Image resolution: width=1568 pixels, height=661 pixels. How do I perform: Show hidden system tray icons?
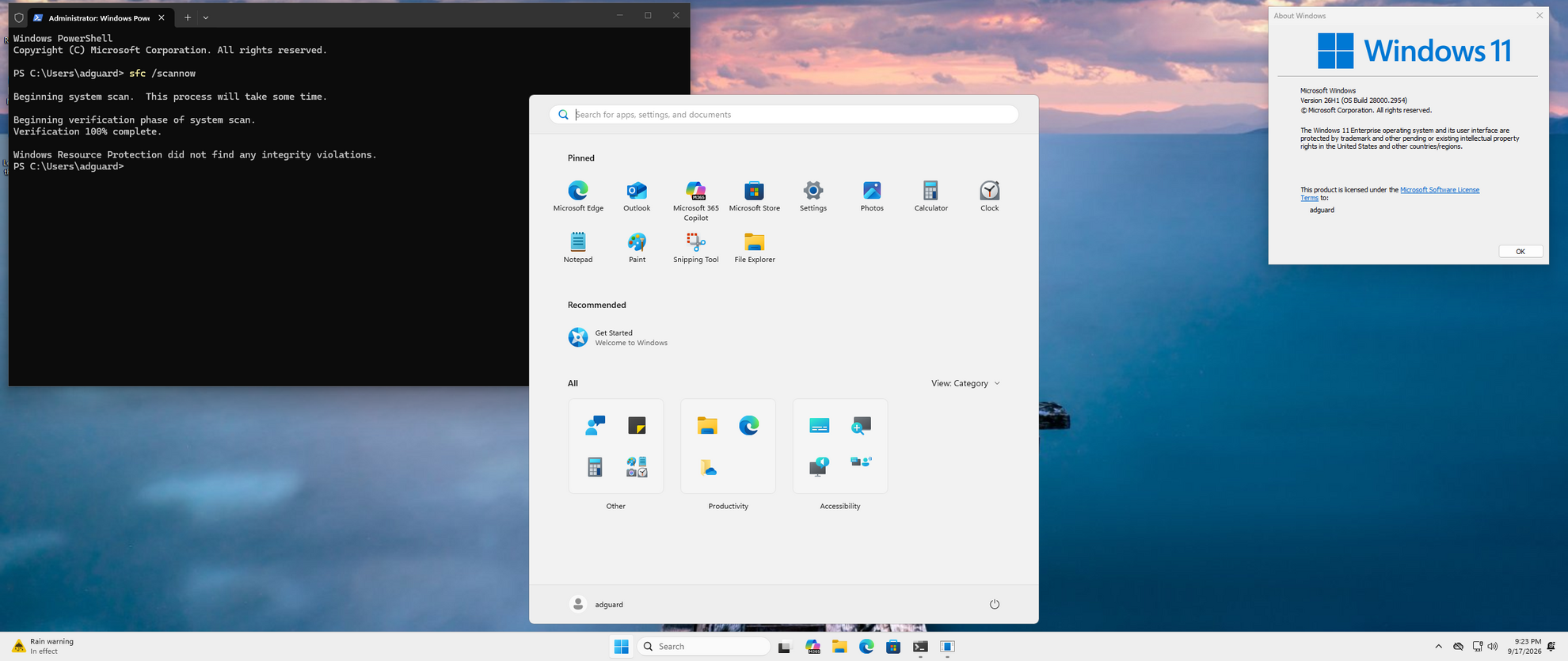[1438, 647]
